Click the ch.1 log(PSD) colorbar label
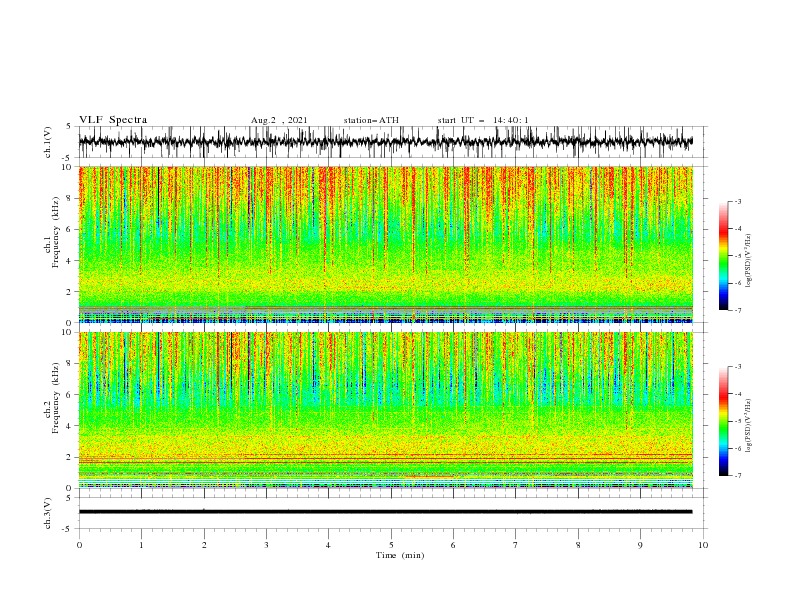792x612 pixels. [749, 261]
